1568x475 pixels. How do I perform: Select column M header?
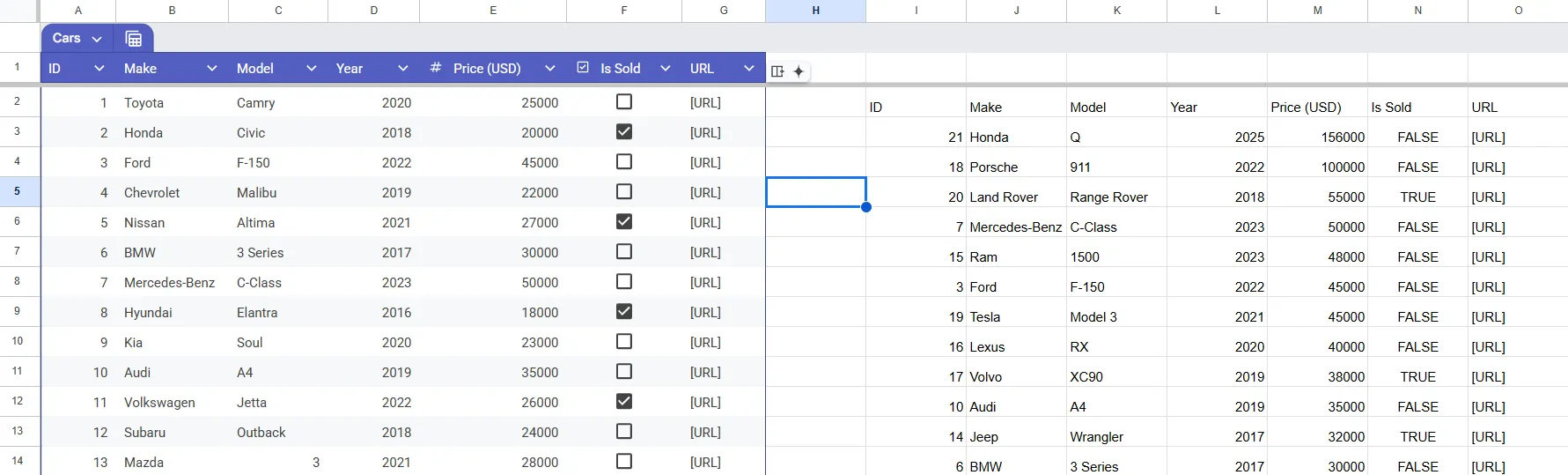coord(1317,11)
